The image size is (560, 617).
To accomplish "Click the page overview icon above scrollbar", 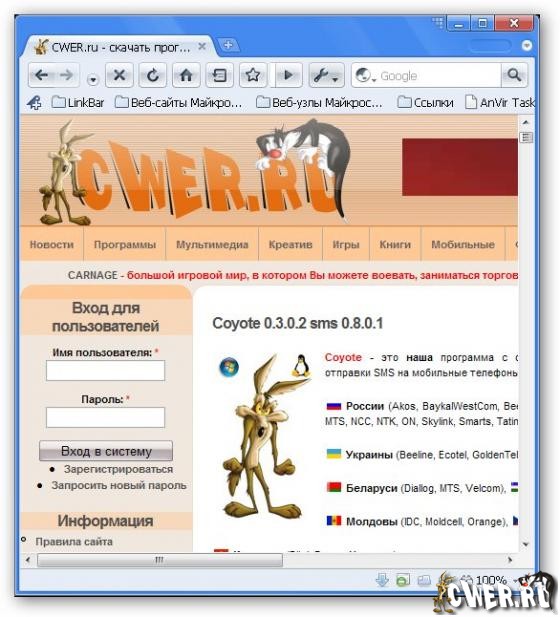I will click(x=526, y=137).
